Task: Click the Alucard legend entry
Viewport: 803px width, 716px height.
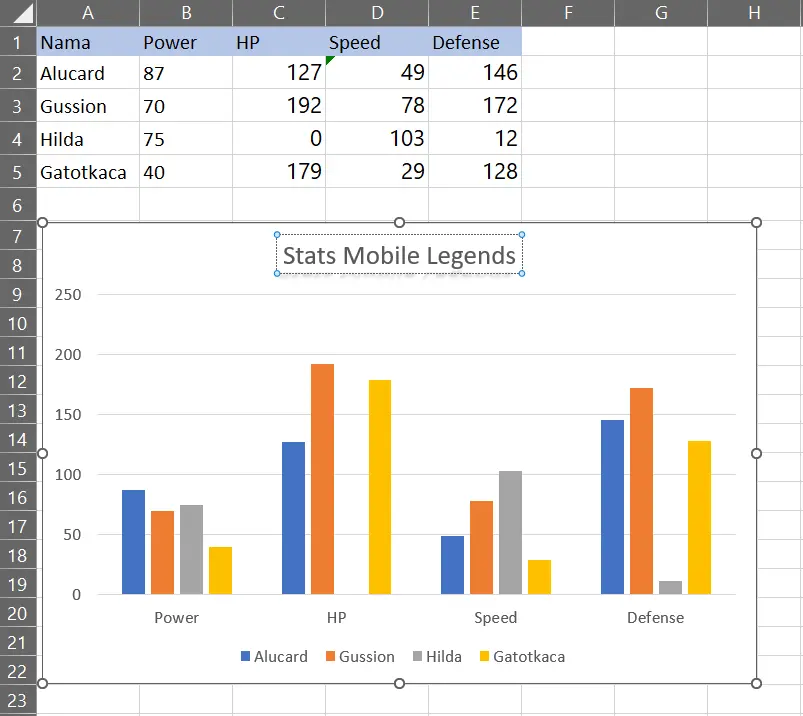Action: coord(274,657)
